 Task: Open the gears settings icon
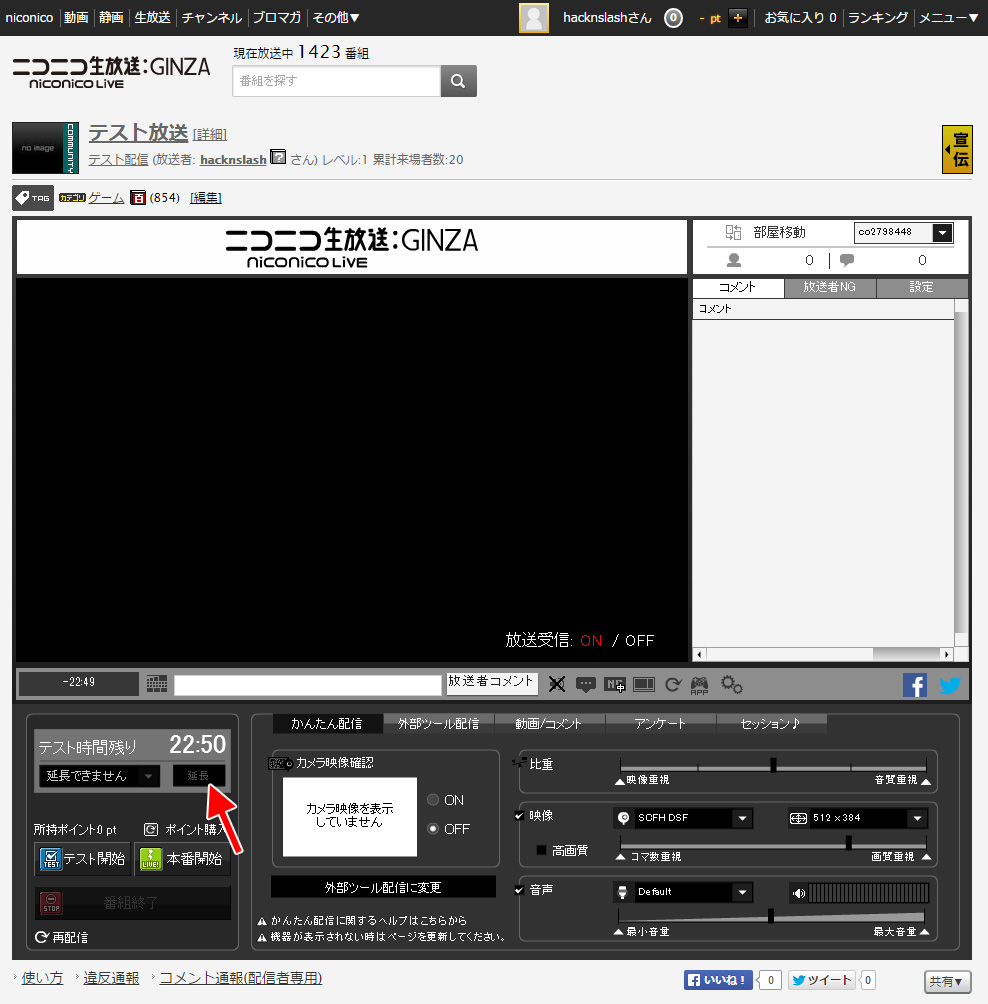tap(731, 684)
